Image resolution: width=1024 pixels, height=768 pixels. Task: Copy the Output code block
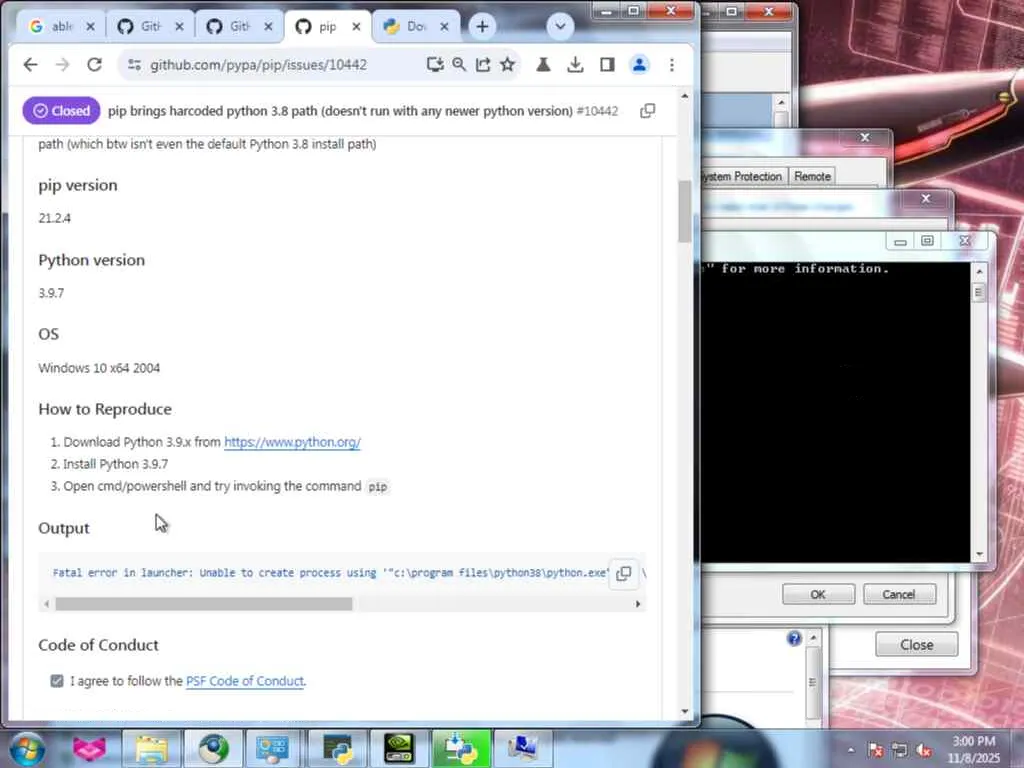coord(624,573)
